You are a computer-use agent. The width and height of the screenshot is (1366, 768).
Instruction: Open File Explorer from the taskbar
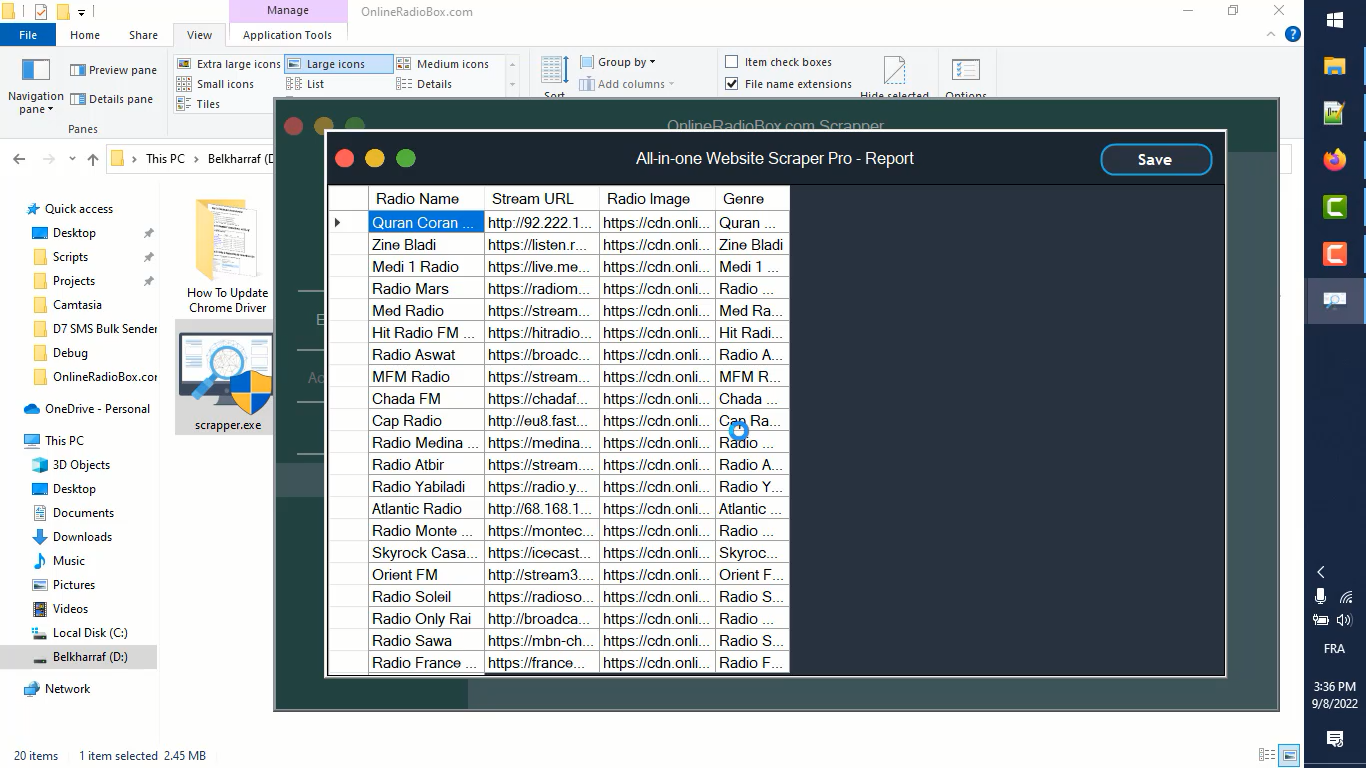[1334, 66]
